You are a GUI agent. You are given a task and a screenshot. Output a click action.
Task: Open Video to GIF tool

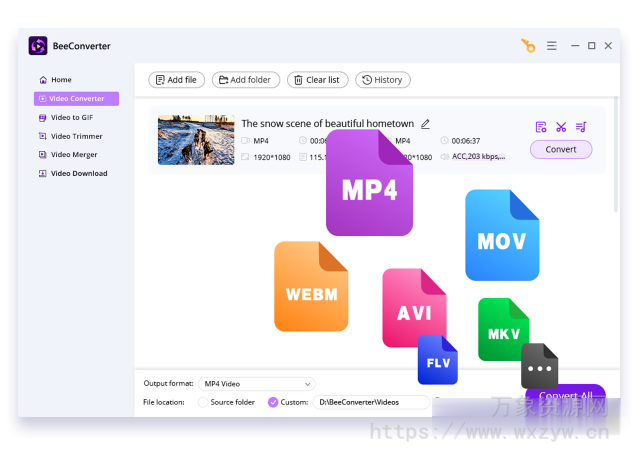coord(72,118)
